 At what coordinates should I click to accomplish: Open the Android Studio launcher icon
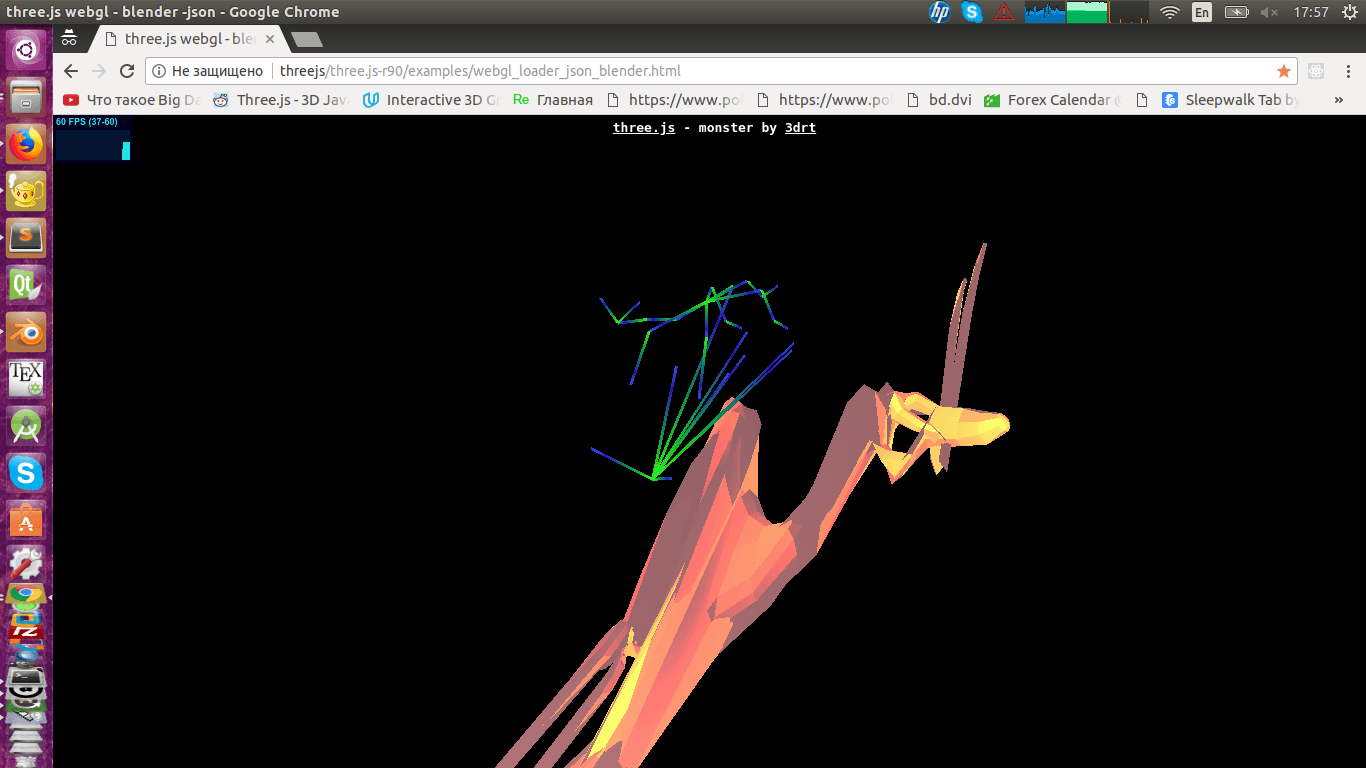pos(26,426)
